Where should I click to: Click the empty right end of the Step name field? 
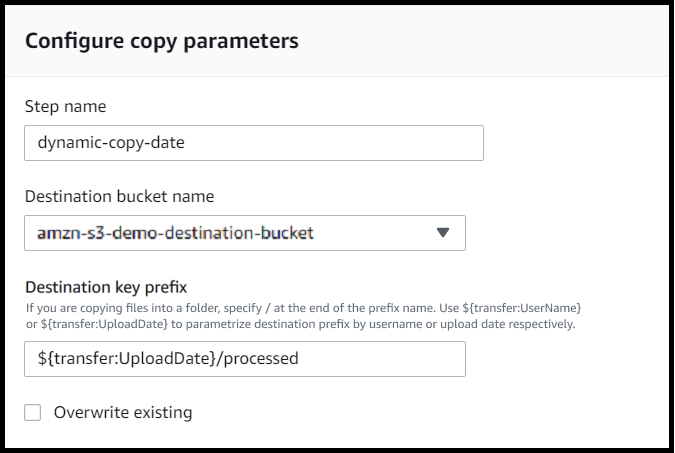click(420, 143)
